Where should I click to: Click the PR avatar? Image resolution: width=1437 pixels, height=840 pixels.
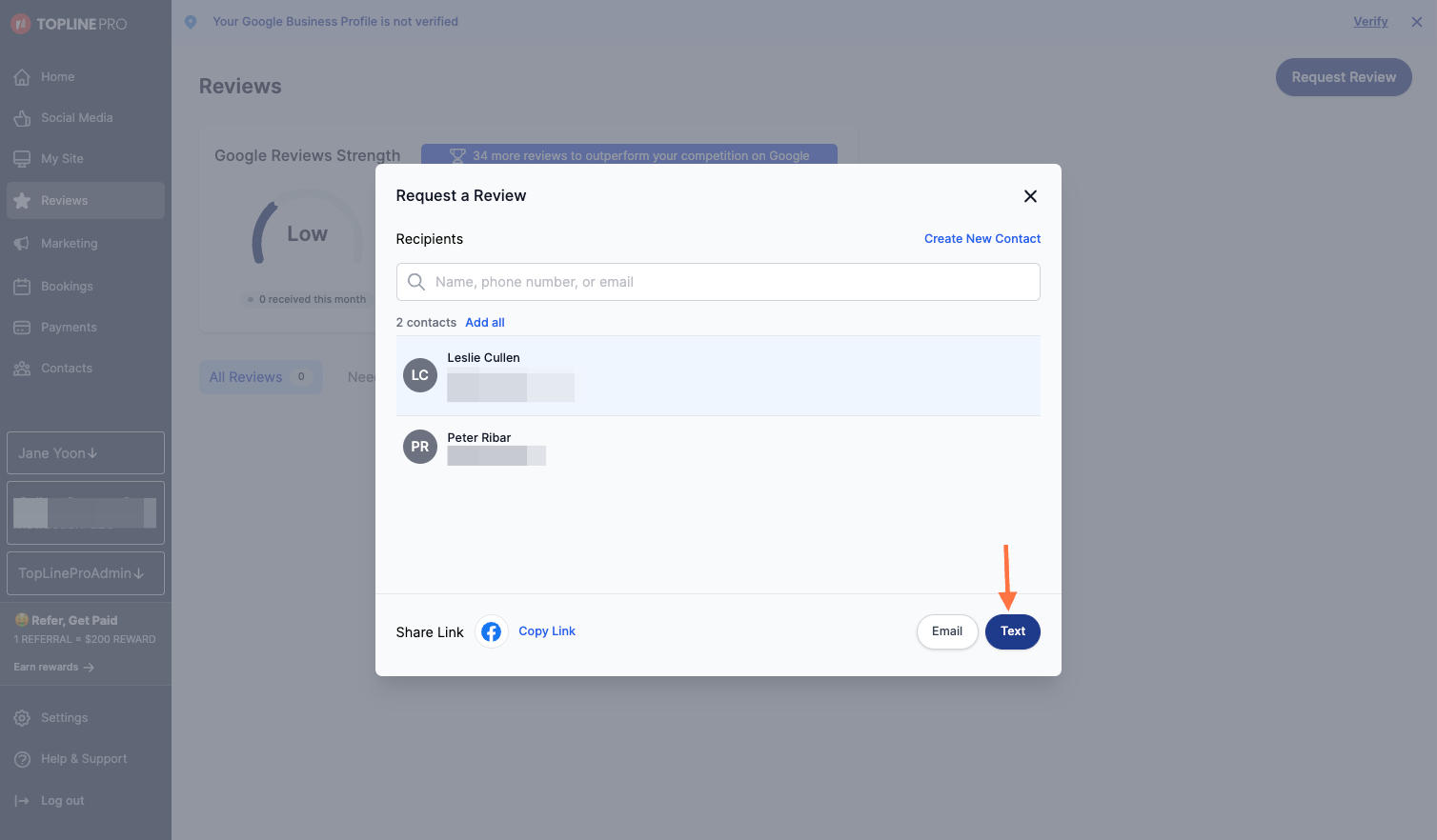420,447
